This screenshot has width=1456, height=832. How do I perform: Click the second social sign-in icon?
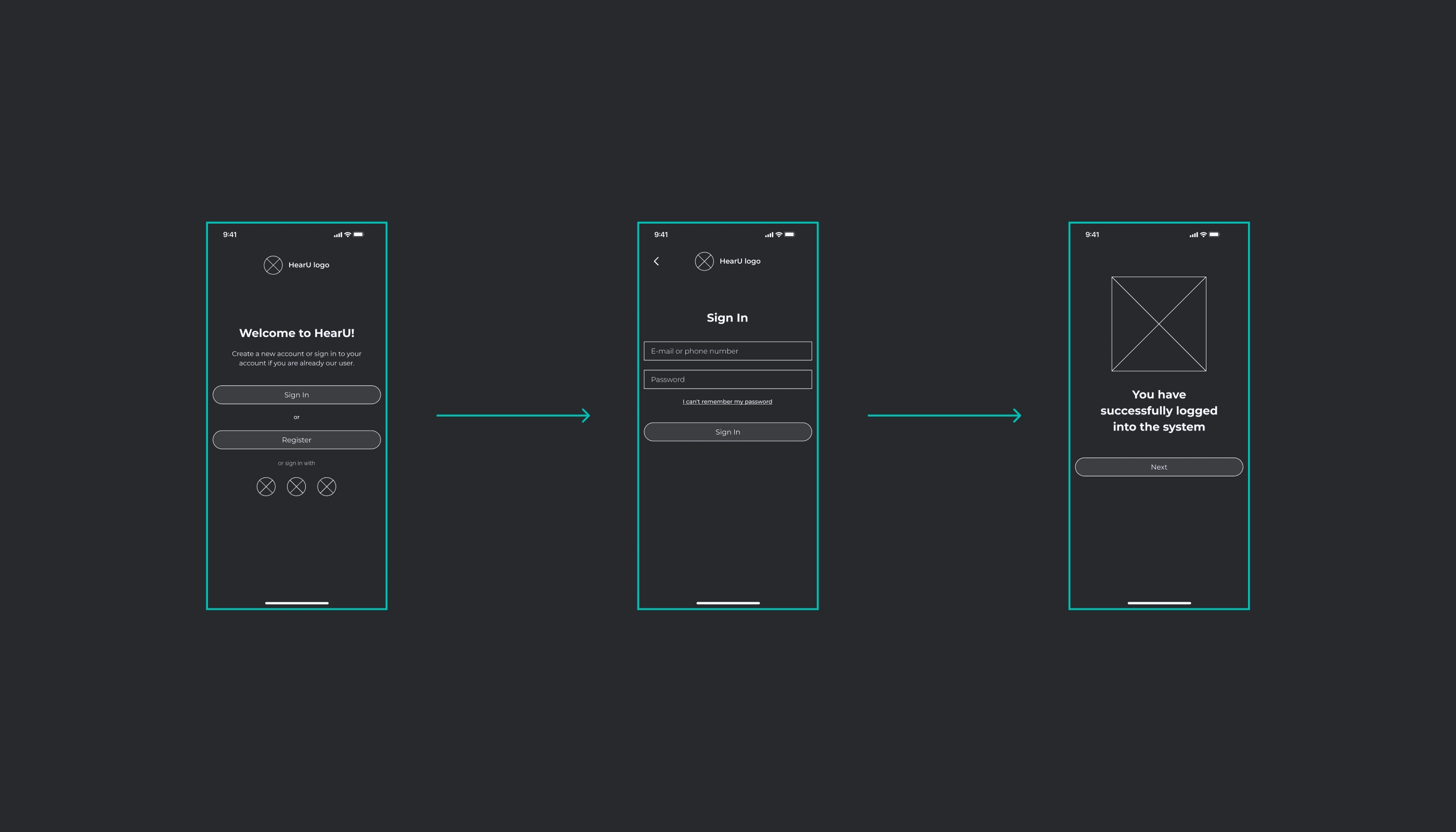tap(297, 486)
